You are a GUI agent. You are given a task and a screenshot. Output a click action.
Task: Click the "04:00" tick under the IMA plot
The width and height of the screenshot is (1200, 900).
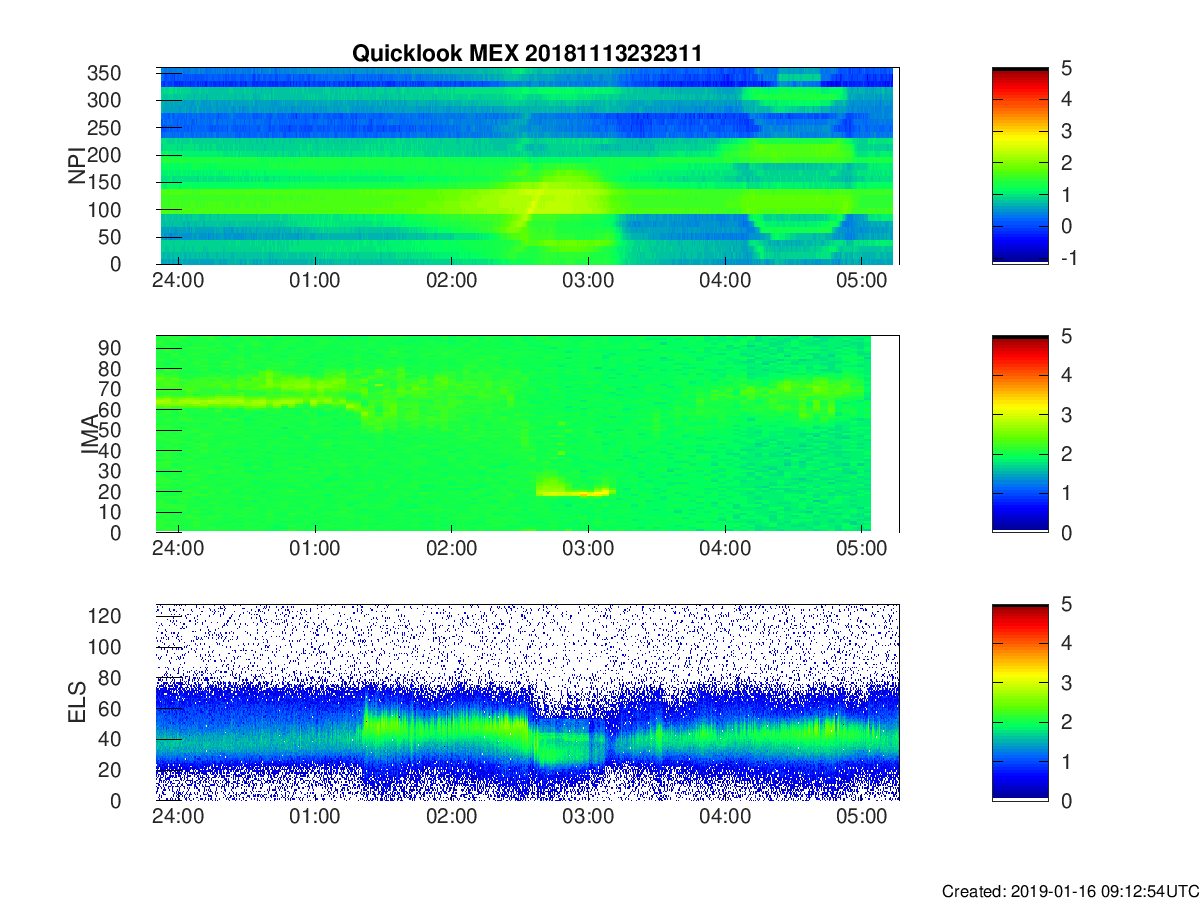725,548
